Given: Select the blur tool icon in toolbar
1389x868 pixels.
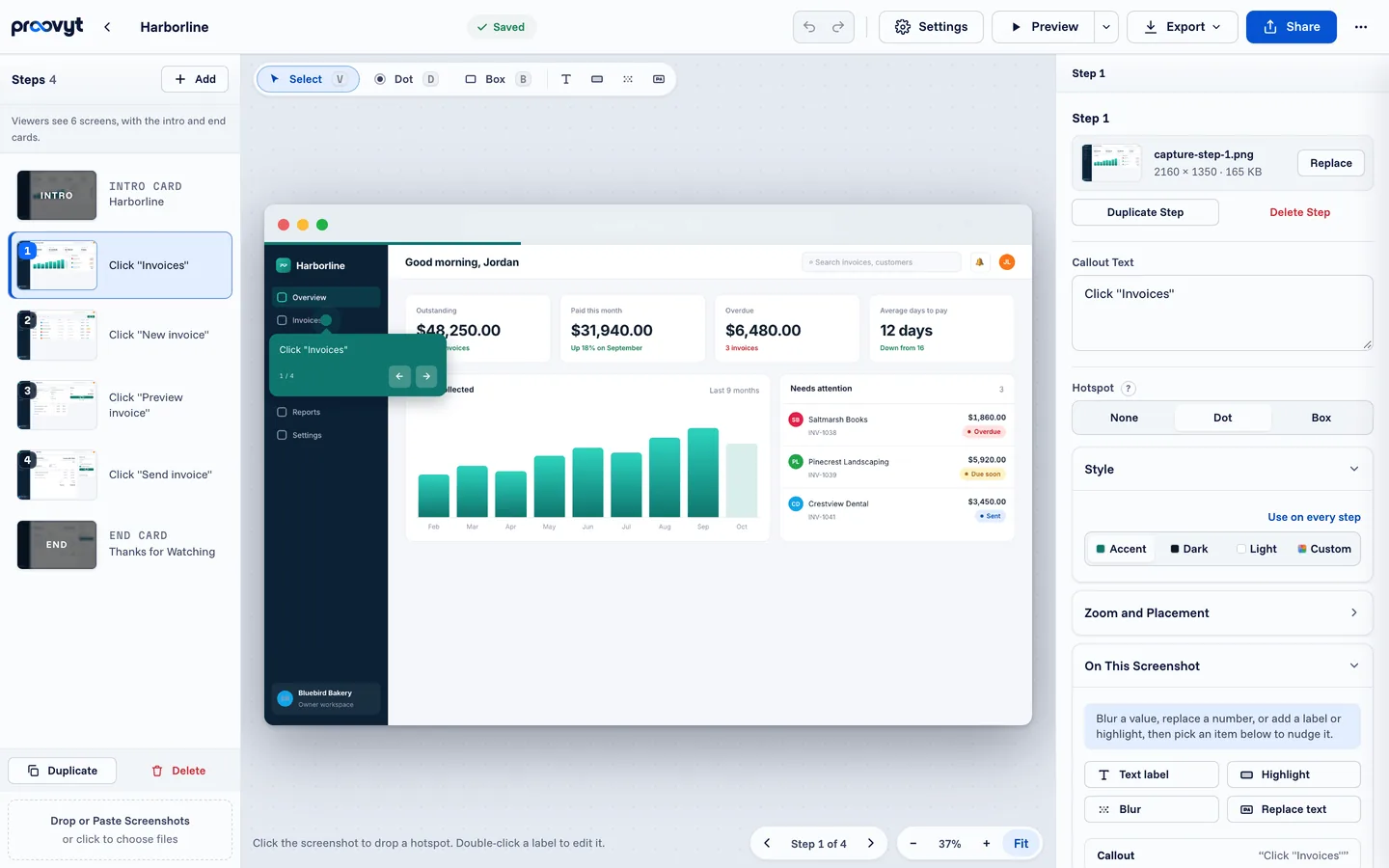Looking at the screenshot, I should 628,79.
